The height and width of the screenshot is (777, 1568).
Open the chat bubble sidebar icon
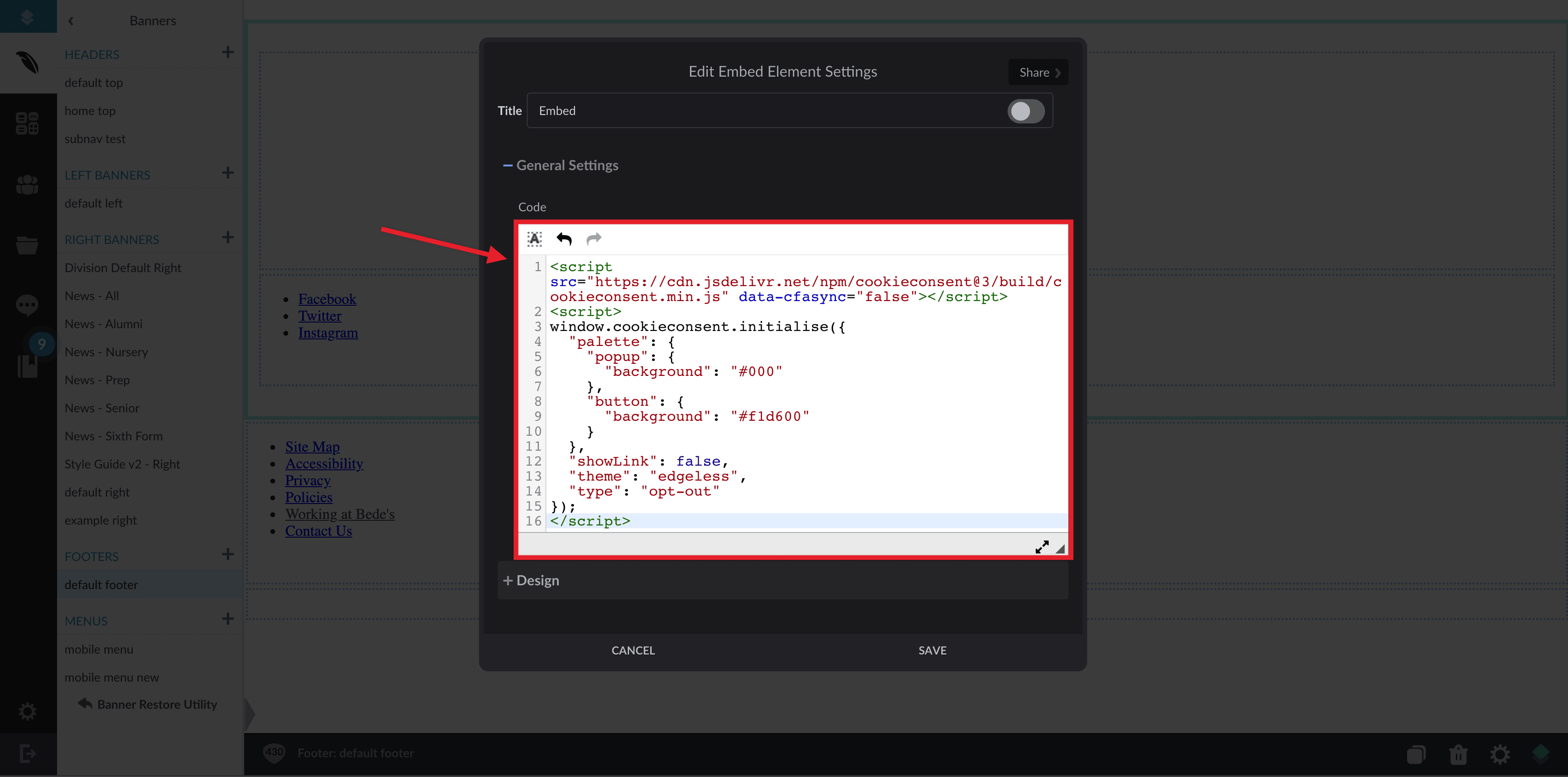pyautogui.click(x=28, y=304)
